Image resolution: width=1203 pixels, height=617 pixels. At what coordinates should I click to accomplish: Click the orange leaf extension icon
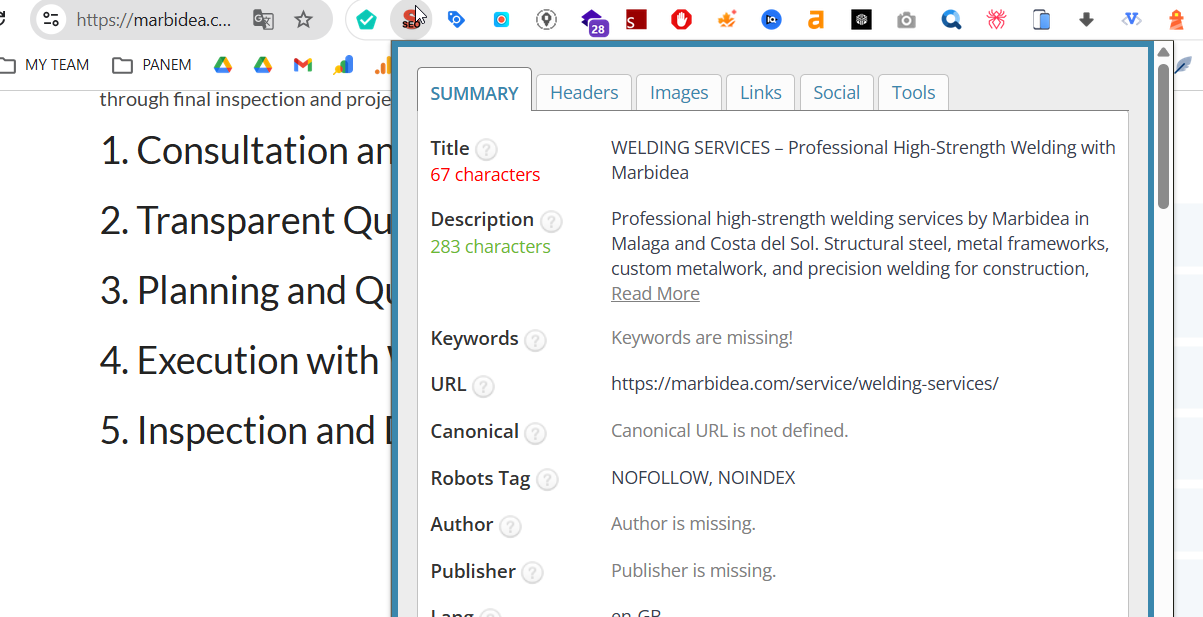(726, 20)
